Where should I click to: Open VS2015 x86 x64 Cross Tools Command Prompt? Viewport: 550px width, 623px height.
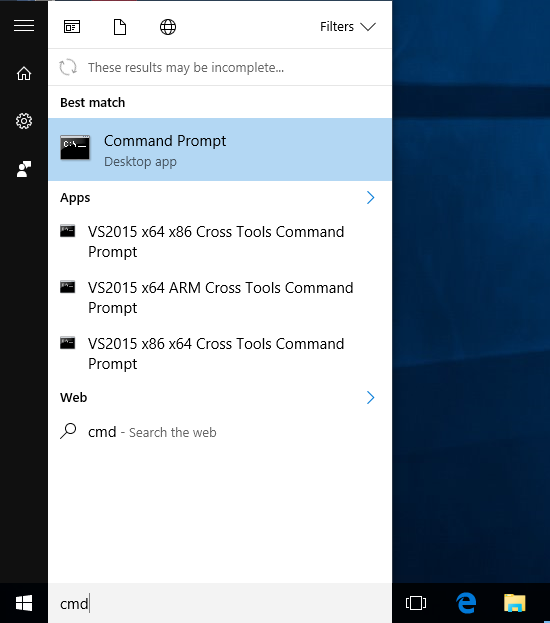[220, 354]
